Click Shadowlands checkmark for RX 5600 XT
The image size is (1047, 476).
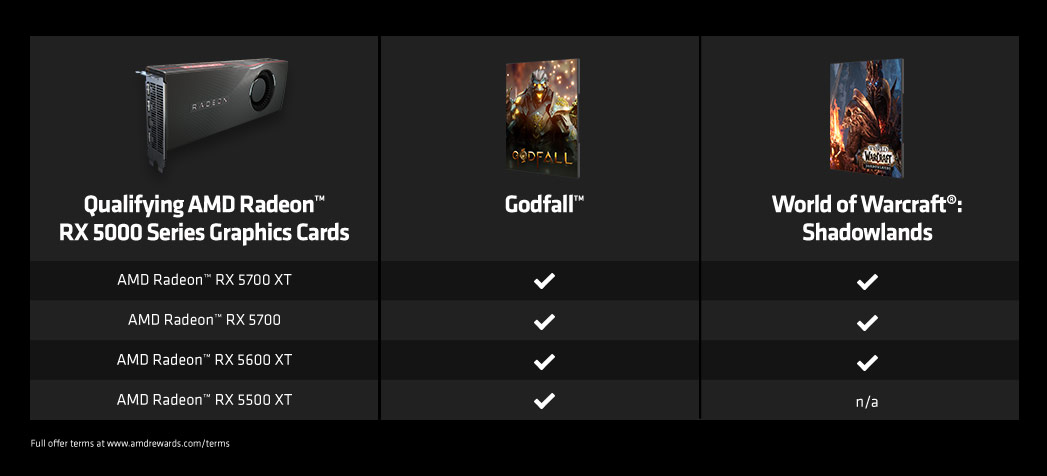coord(867,363)
